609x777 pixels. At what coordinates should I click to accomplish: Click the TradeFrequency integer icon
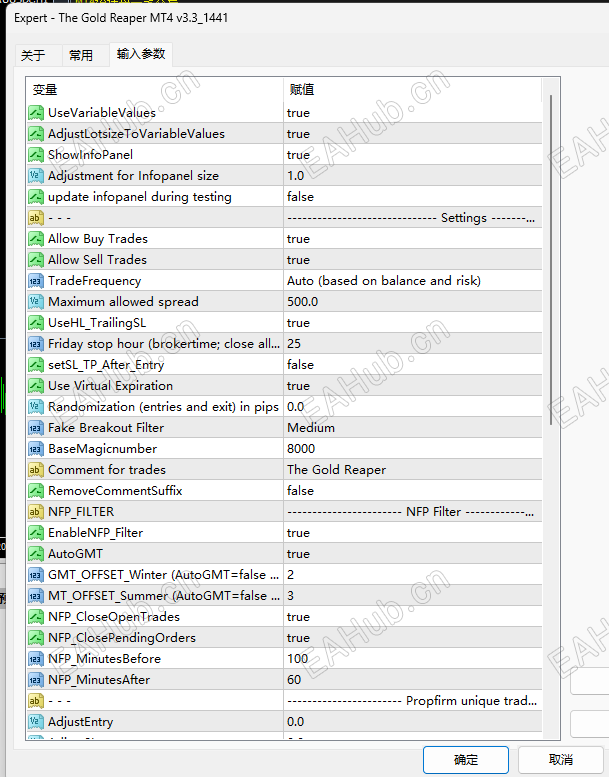36,281
